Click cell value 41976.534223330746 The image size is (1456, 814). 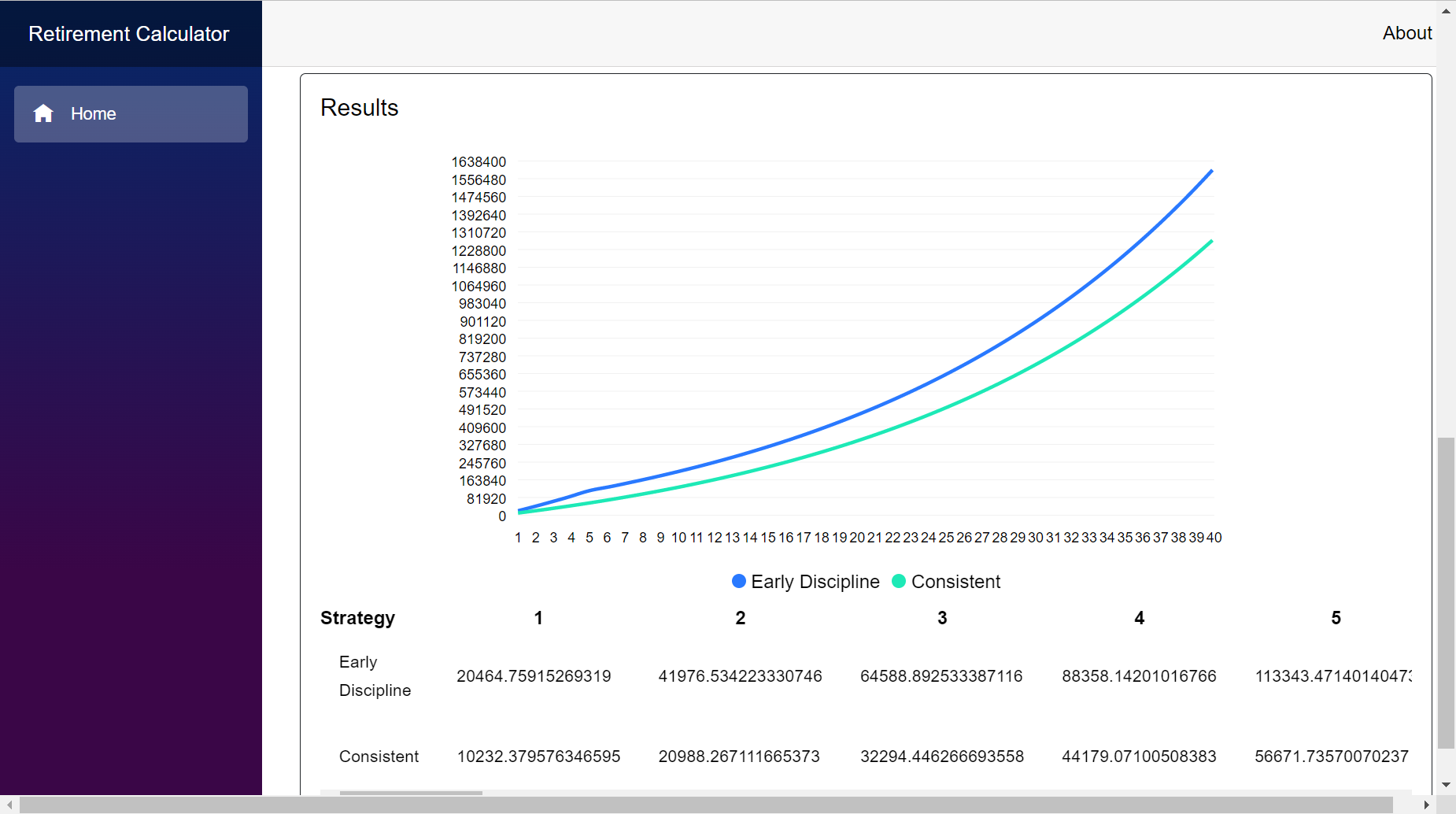pos(740,676)
